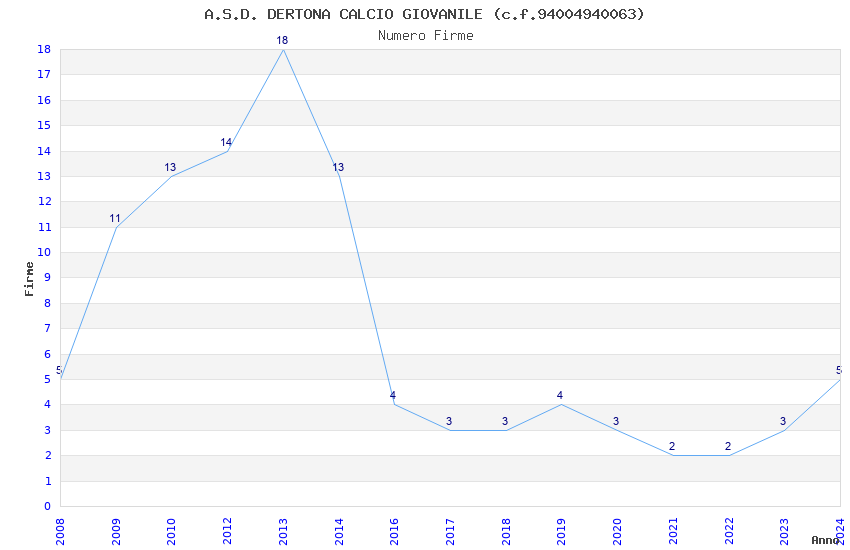Click y-axis tick value 13

(44, 177)
